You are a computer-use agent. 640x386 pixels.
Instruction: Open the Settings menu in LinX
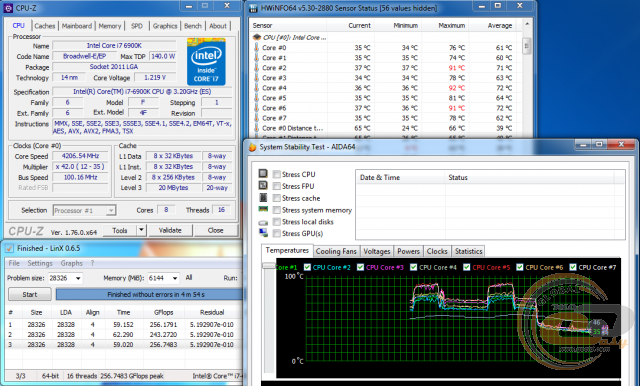pyautogui.click(x=40, y=263)
